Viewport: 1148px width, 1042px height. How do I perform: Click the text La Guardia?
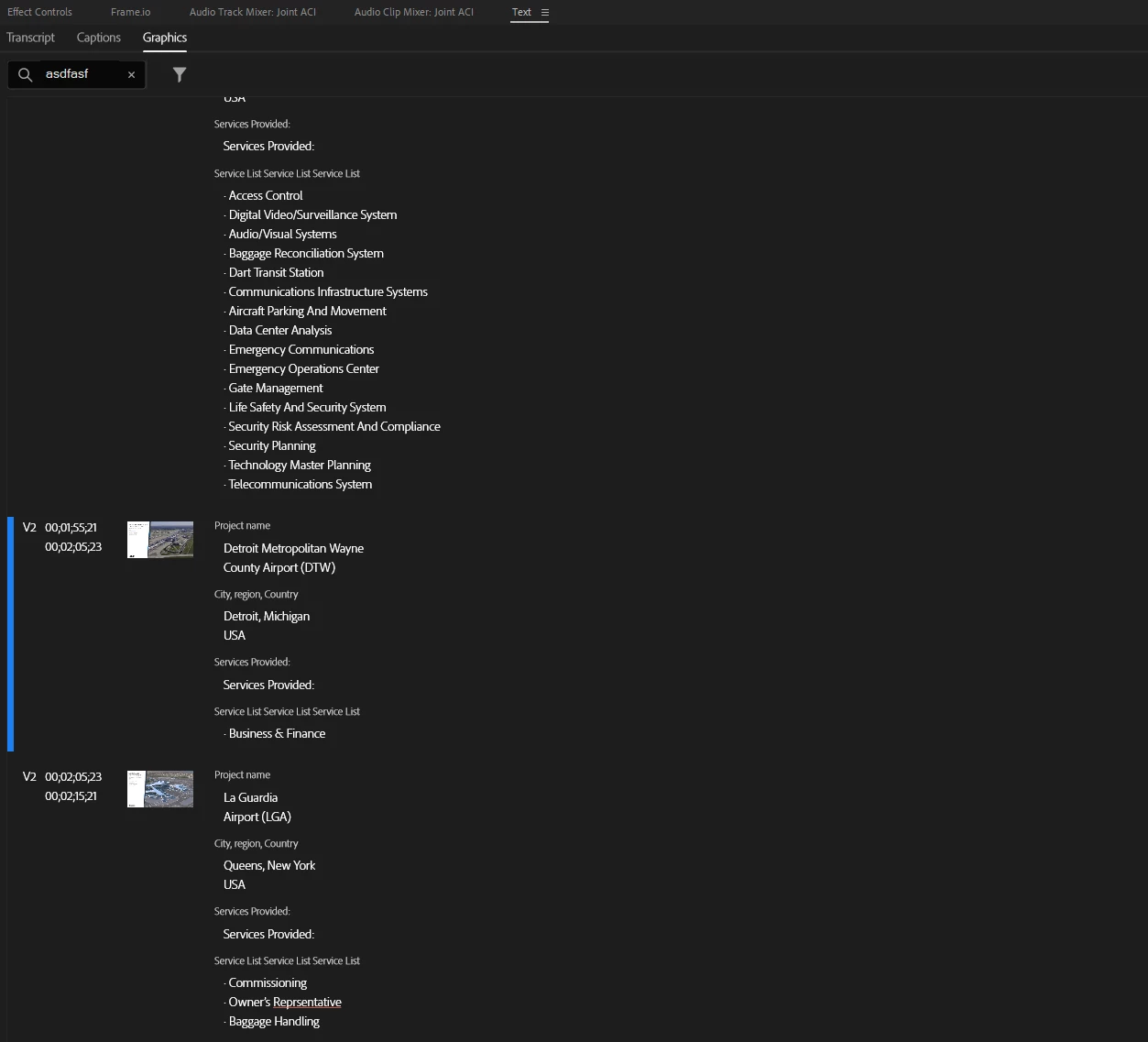coord(250,797)
